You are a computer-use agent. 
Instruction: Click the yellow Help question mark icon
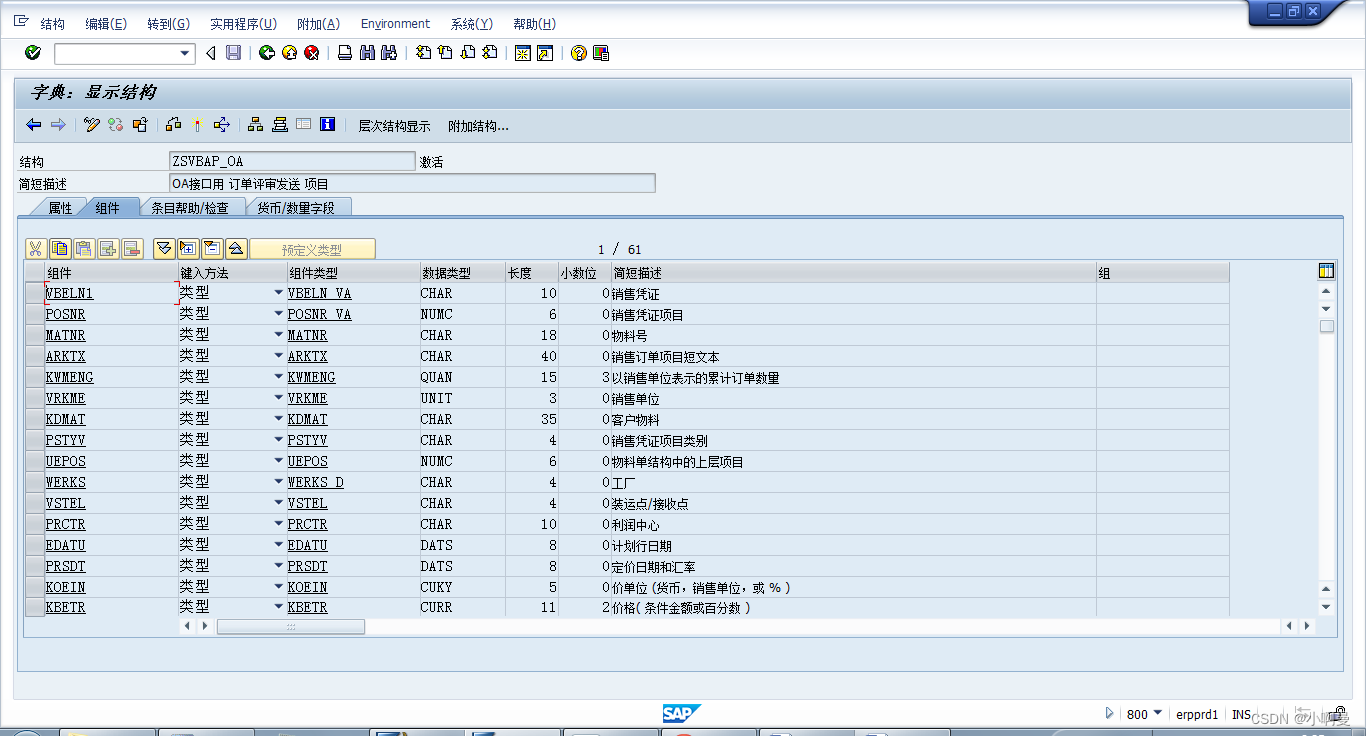(x=578, y=53)
